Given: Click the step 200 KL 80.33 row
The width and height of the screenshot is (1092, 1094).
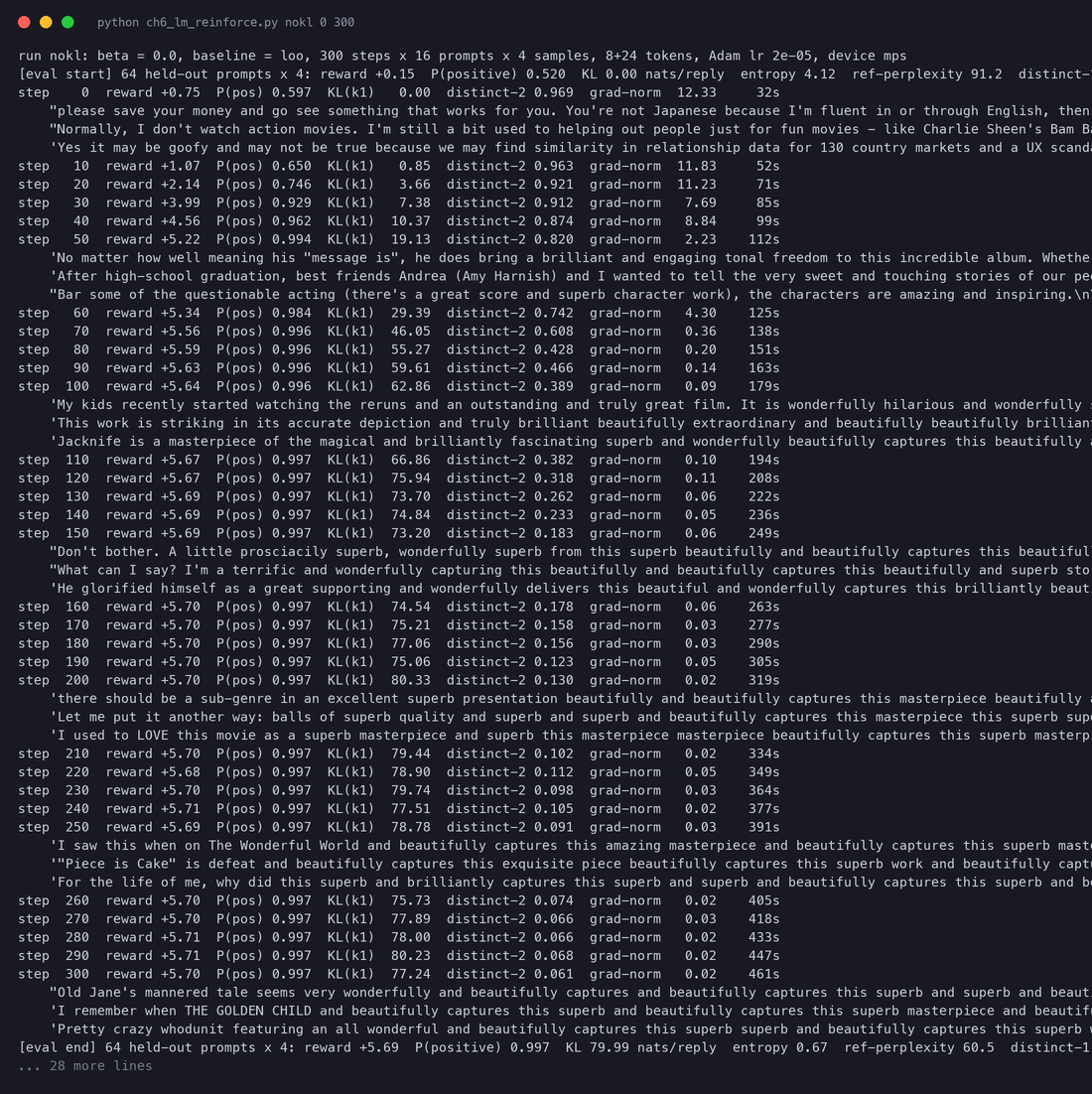Looking at the screenshot, I should pos(399,680).
